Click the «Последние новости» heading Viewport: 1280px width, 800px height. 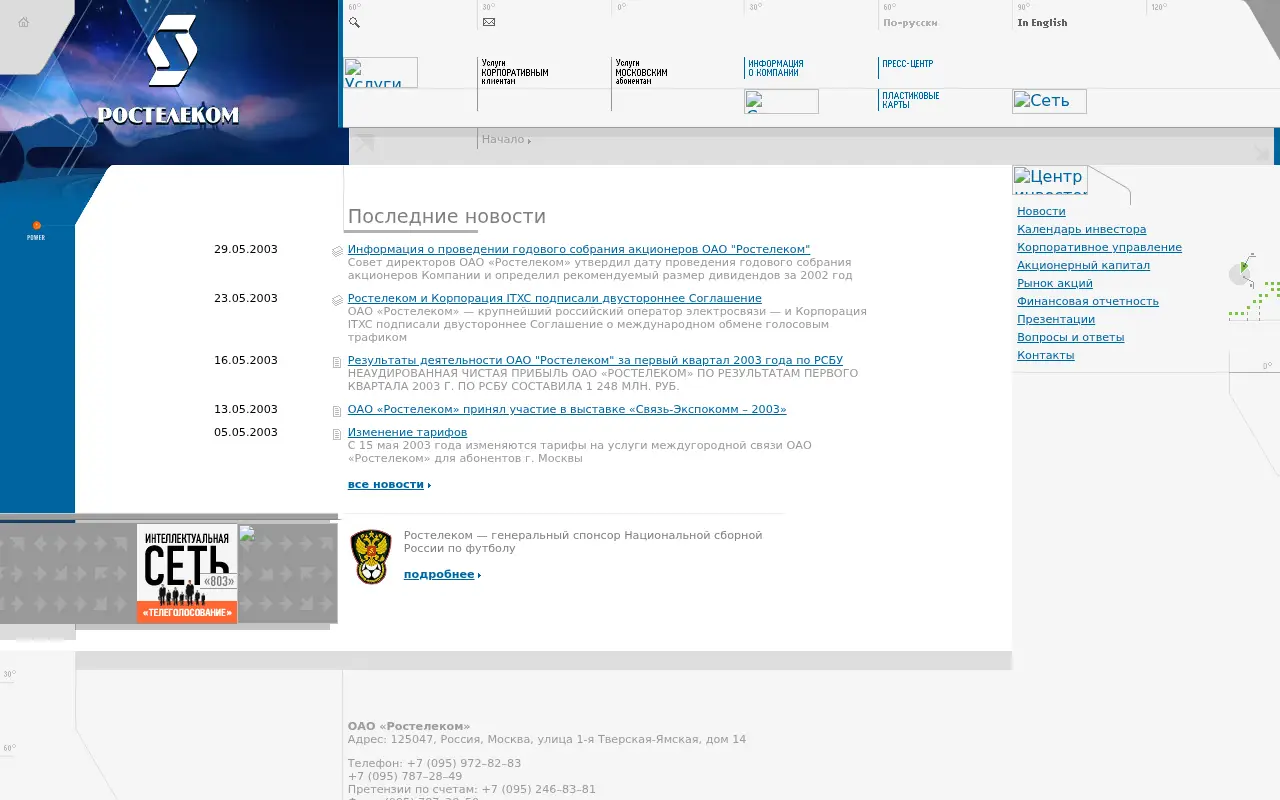point(447,217)
